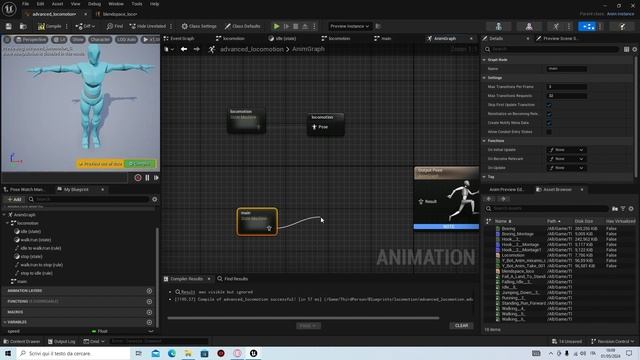Collapse the Variables section
Screen dimensions: 640x360
4,322
